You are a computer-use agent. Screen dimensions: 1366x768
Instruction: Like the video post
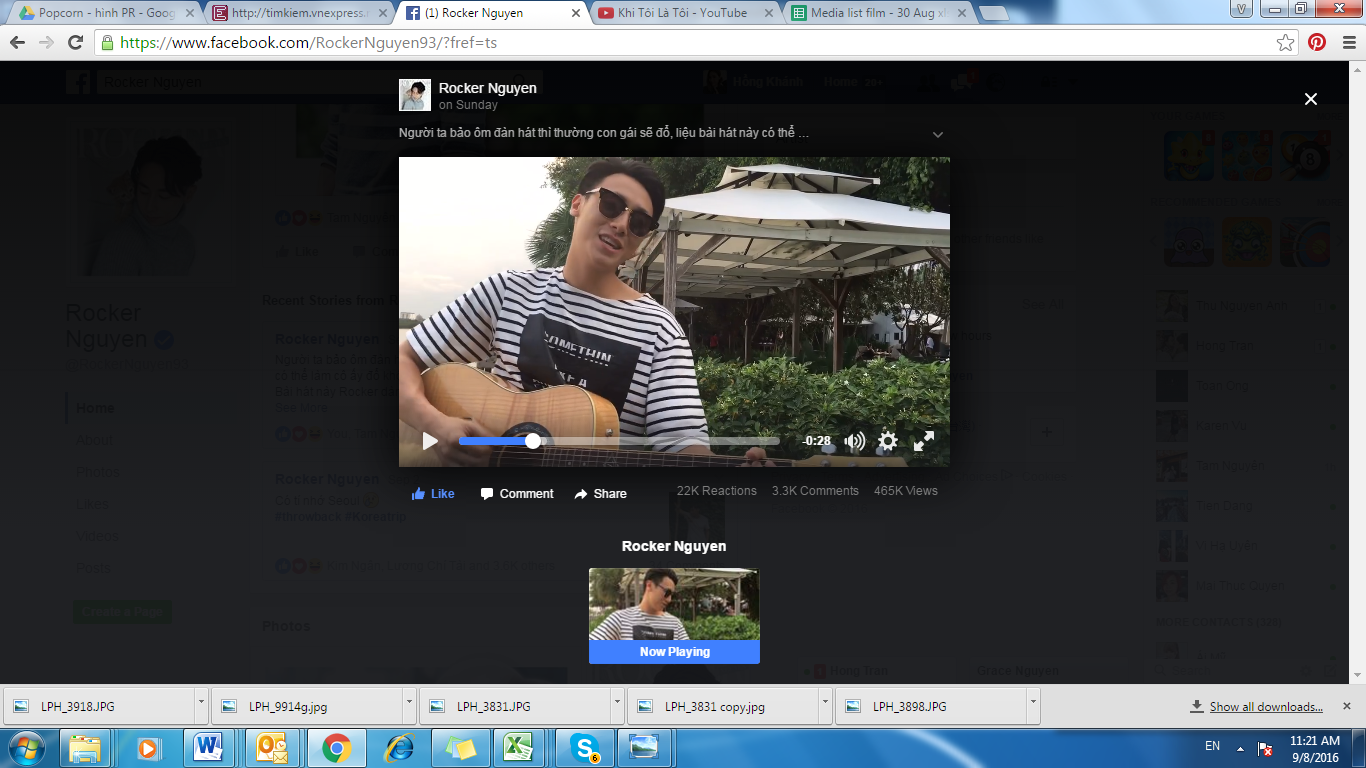click(x=433, y=494)
